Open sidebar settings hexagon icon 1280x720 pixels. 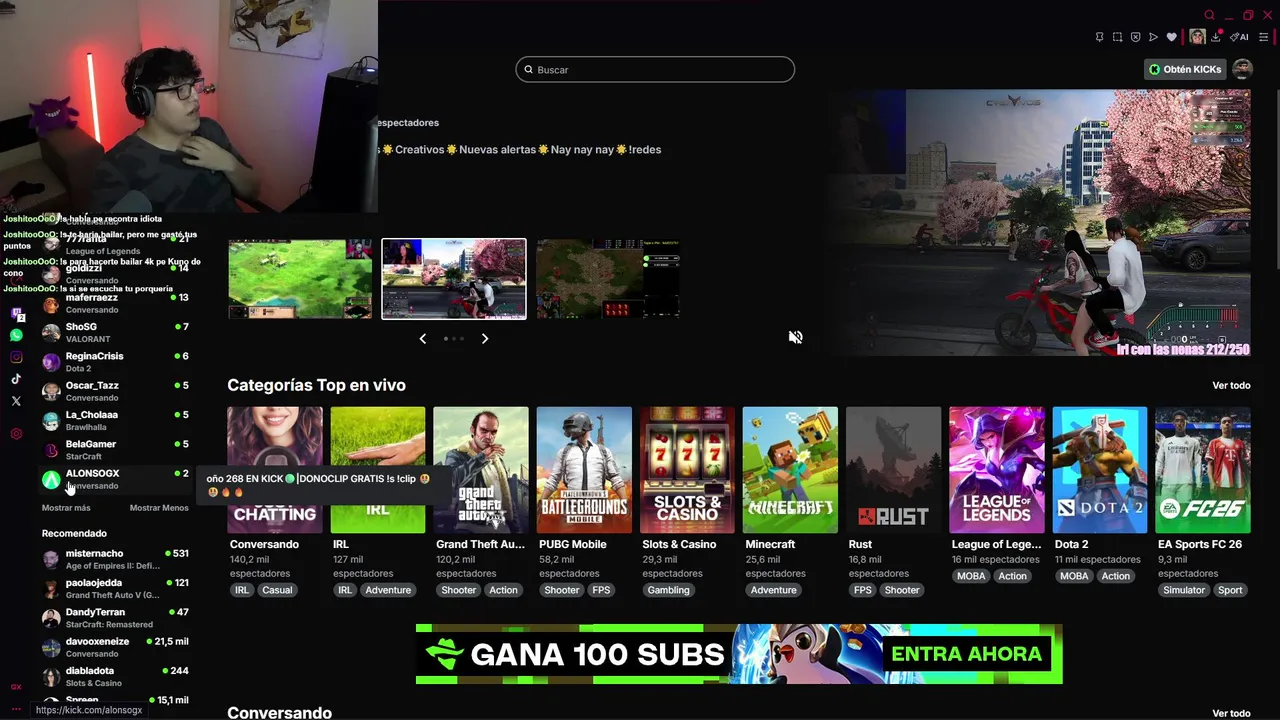pyautogui.click(x=16, y=434)
